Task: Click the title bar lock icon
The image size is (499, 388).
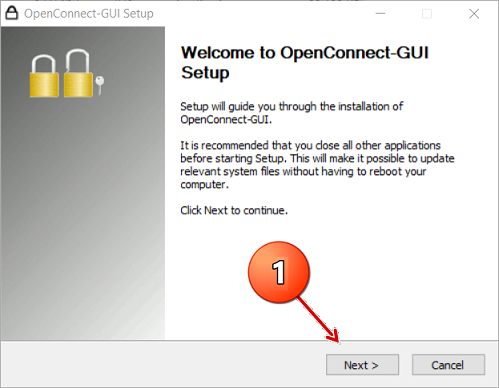Action: point(11,13)
